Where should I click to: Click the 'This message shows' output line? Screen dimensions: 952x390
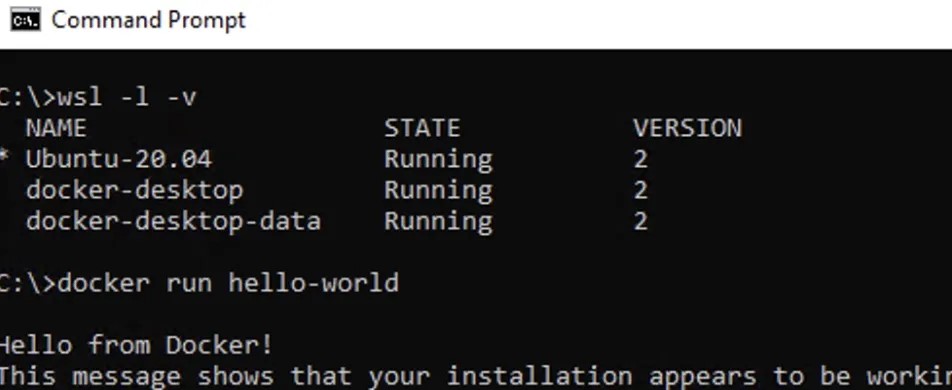pyautogui.click(x=476, y=376)
